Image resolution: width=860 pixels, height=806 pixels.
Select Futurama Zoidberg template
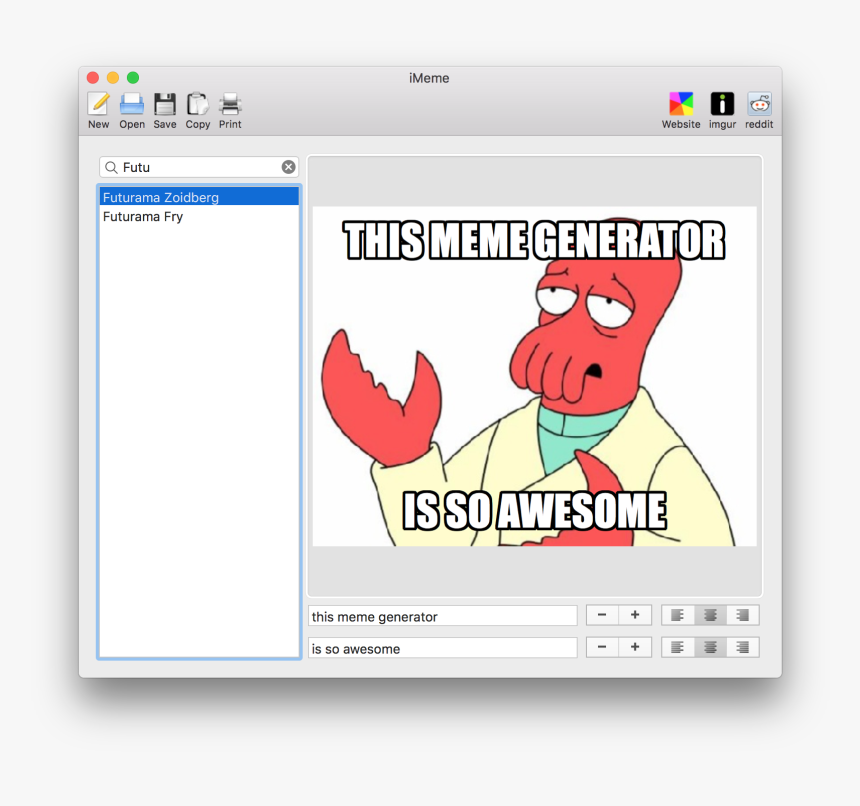199,197
